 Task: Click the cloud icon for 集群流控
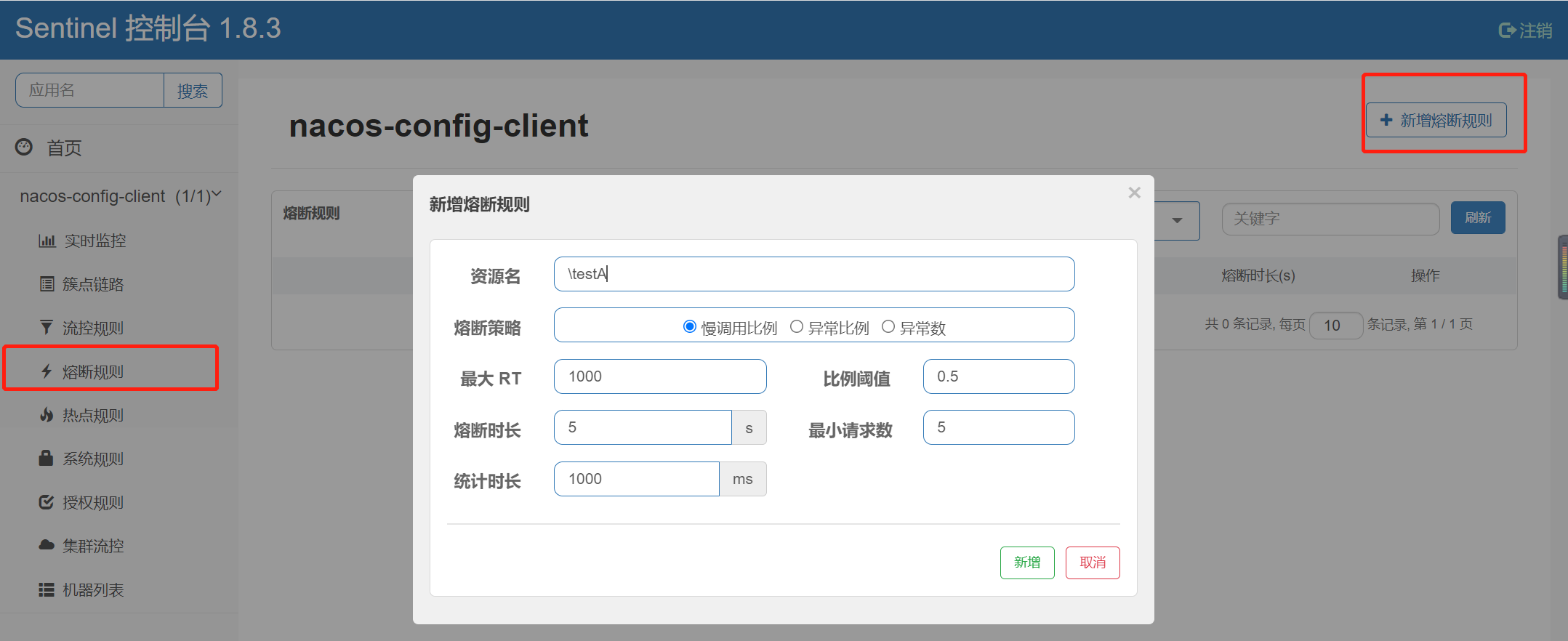point(47,545)
